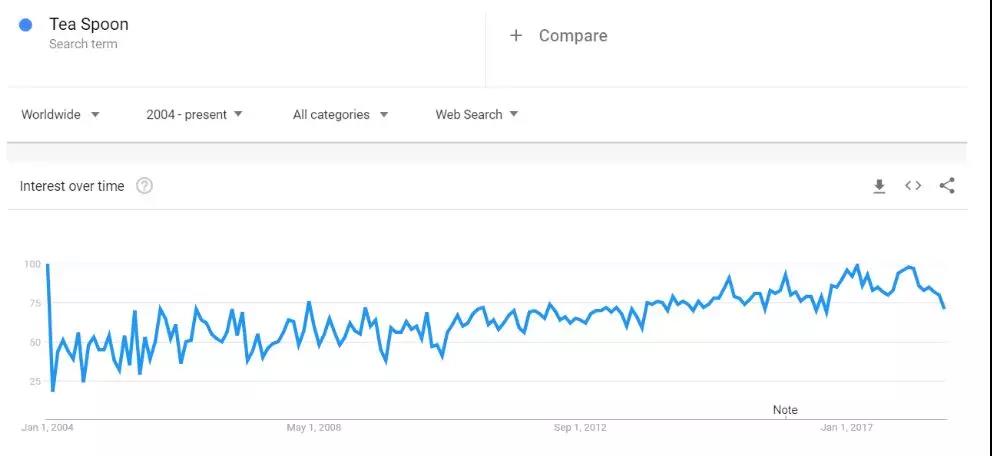Click the 100 value on the y-axis
This screenshot has width=992, height=456.
click(32, 265)
